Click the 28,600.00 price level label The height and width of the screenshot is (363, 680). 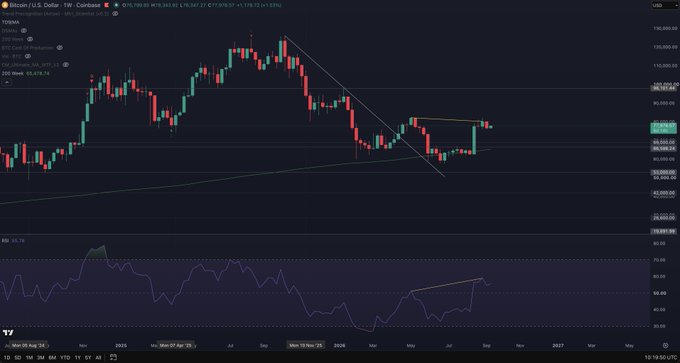[664, 218]
